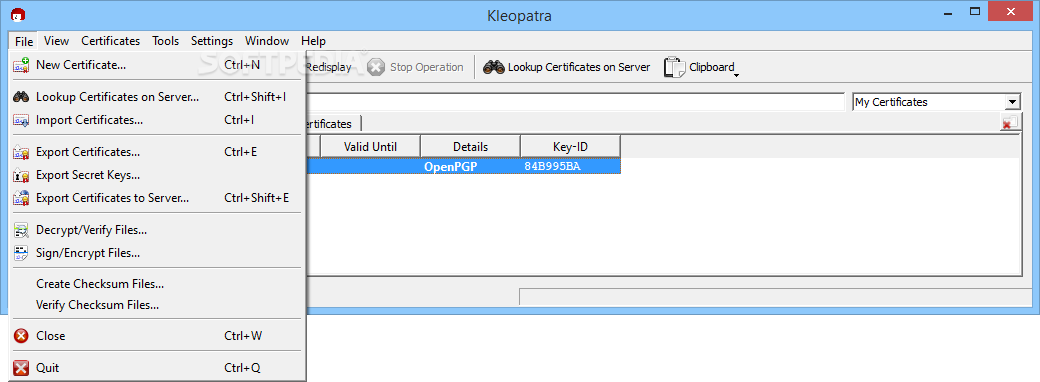Choose Verify Checksum Files... entry
Image resolution: width=1040 pixels, height=382 pixels.
tap(157, 305)
